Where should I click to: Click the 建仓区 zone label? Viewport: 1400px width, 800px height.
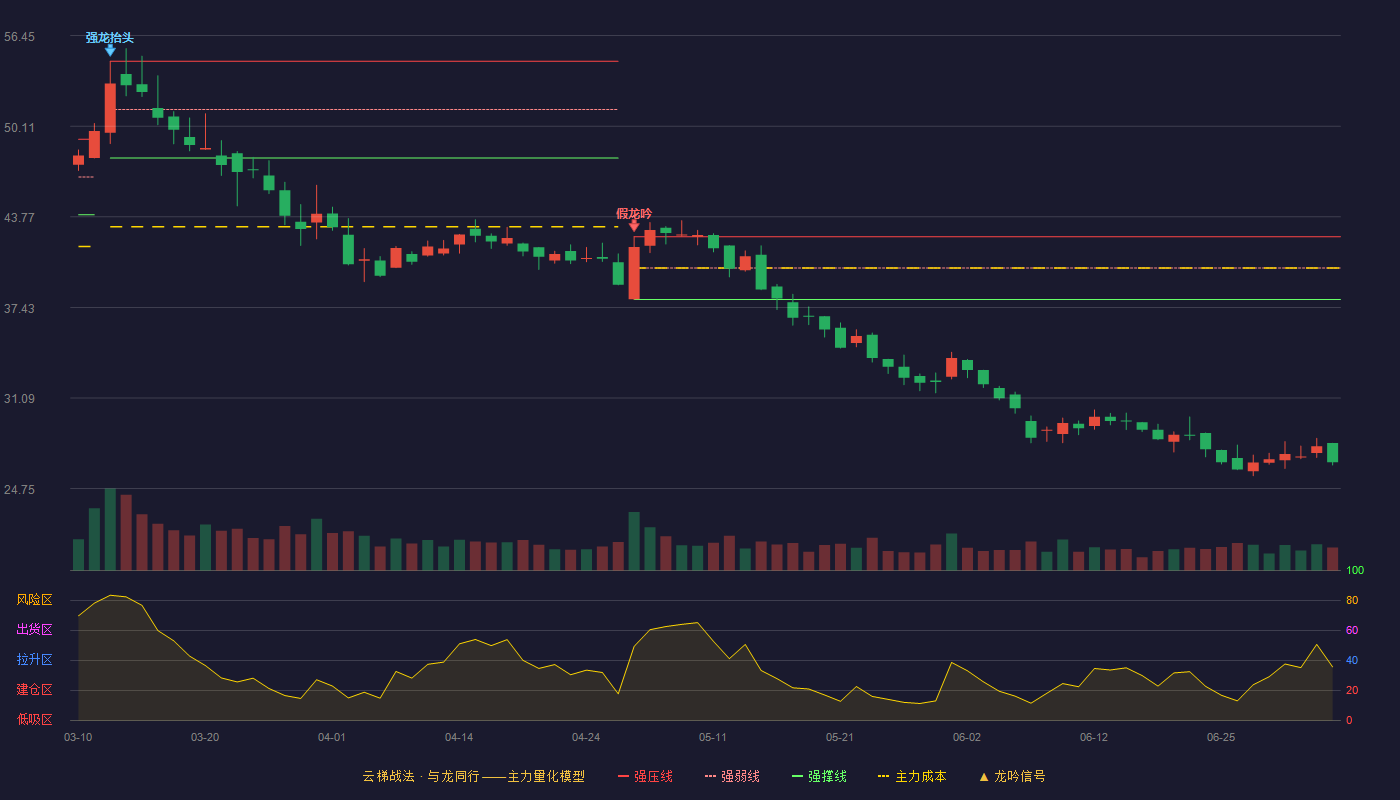coord(34,690)
